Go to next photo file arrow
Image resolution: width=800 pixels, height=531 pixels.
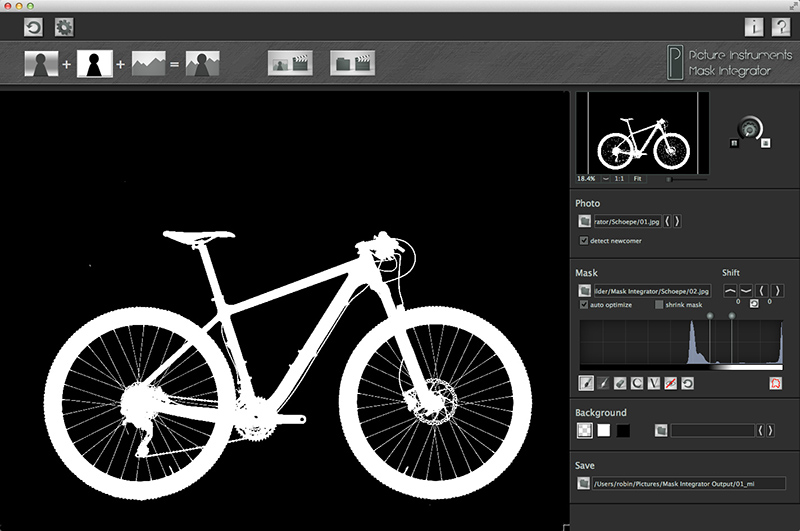point(677,222)
